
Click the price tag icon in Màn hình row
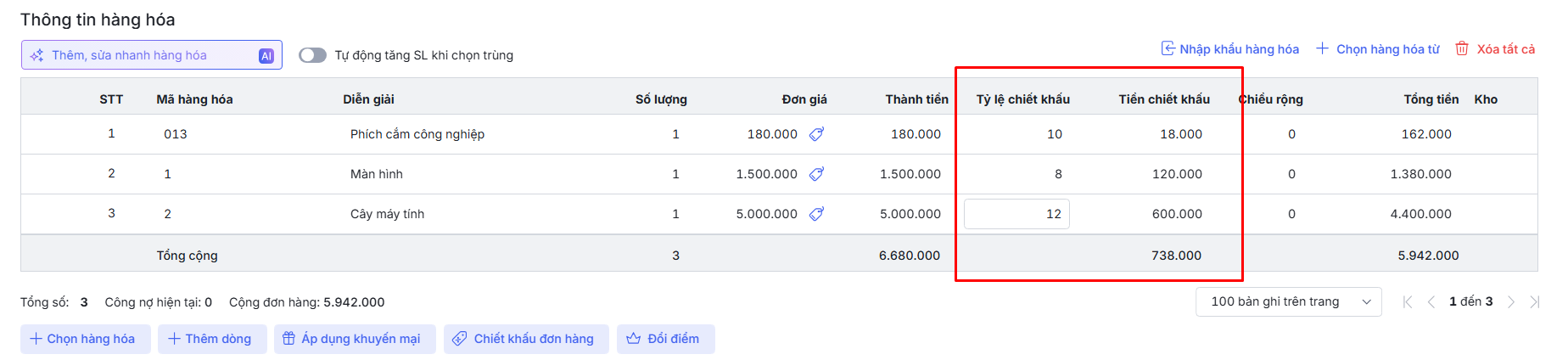(816, 174)
